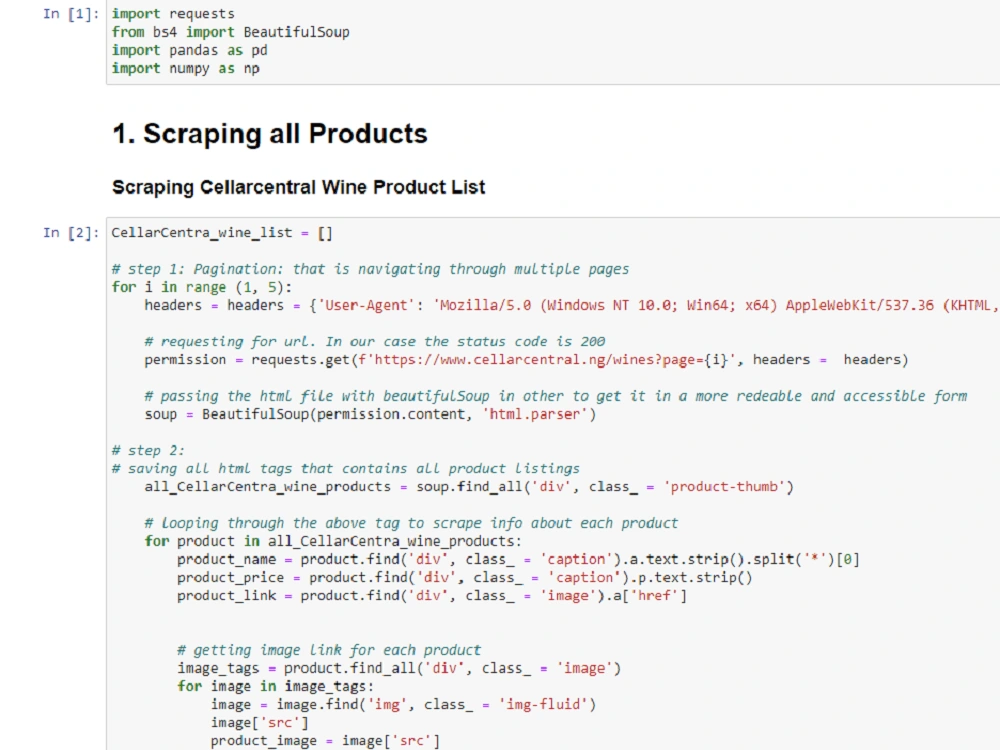Click the 'image_tags = product.find_all' line
Screen dimensions: 1000x750
tap(399, 668)
